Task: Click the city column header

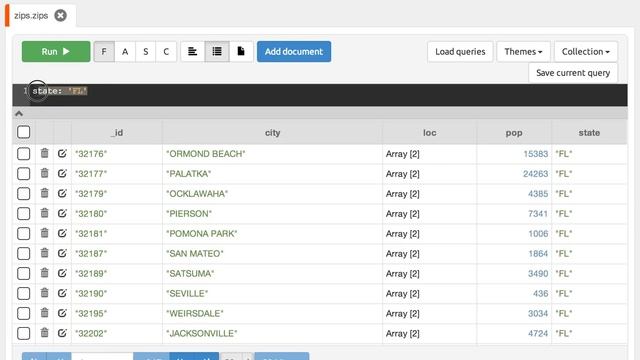Action: point(273,133)
